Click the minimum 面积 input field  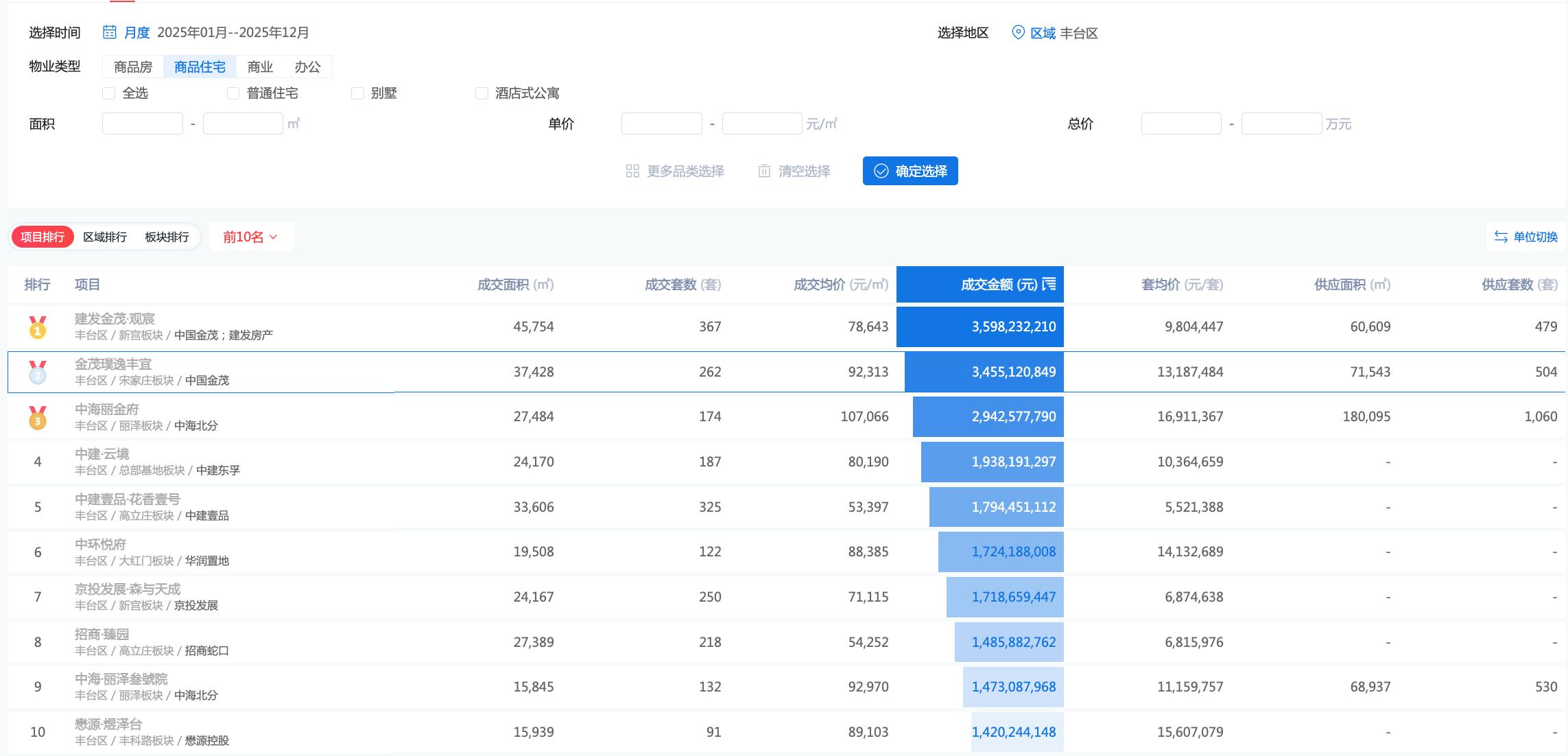coord(143,123)
